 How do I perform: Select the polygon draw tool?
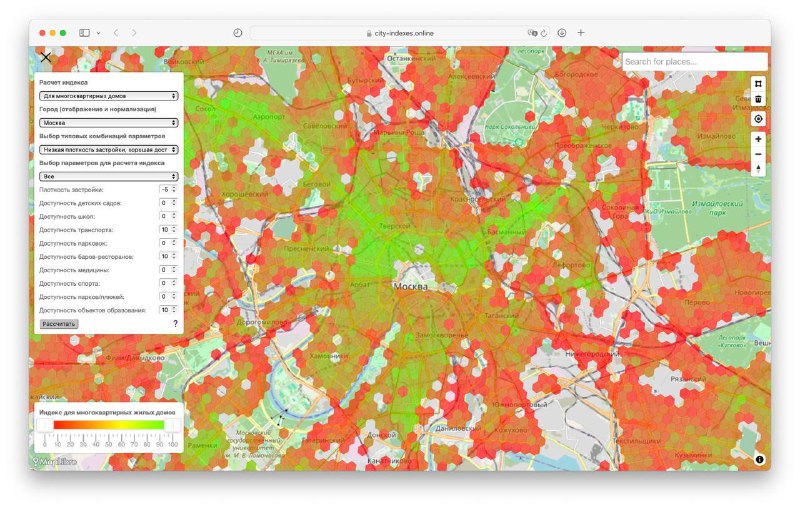[758, 84]
